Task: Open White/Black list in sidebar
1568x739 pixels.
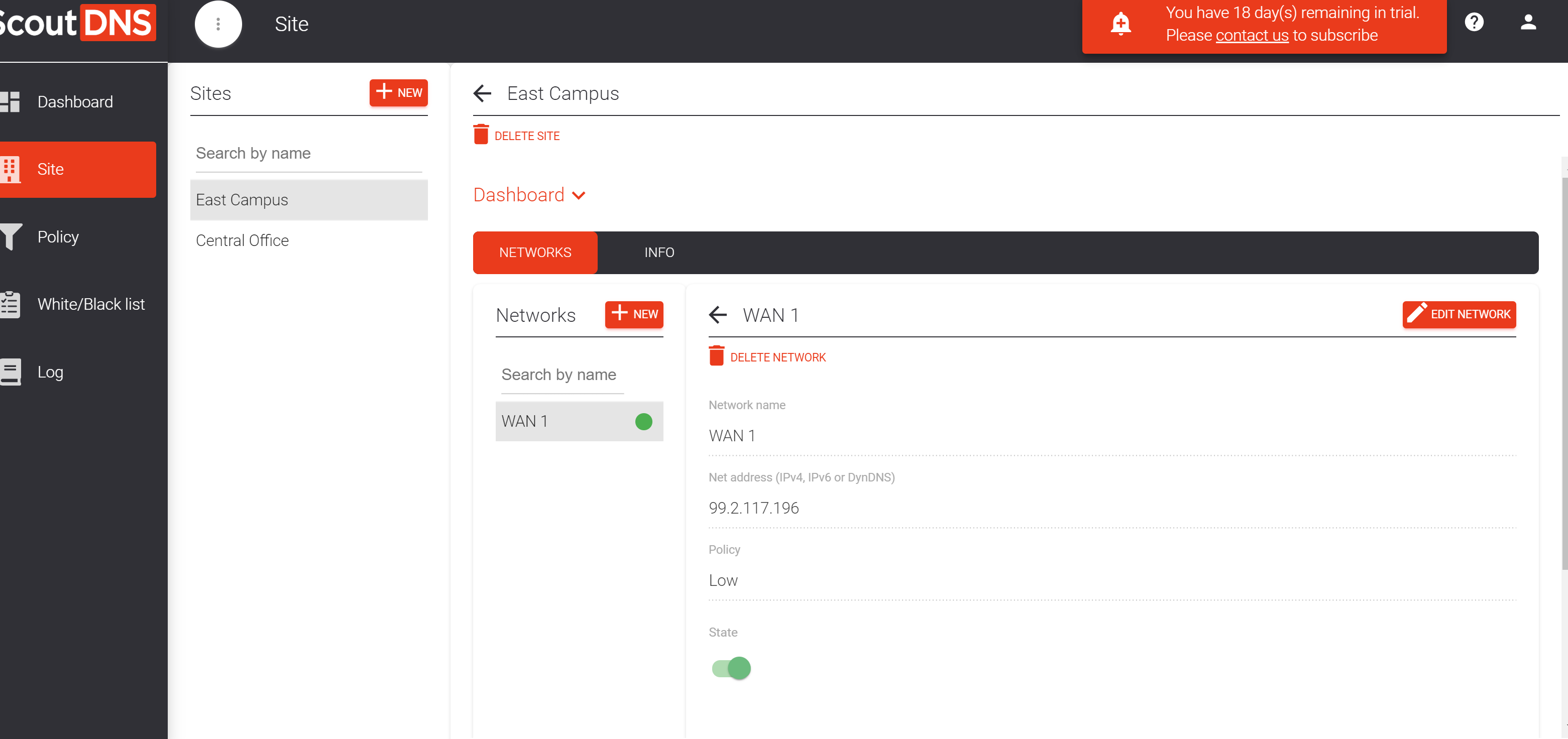Action: [91, 304]
